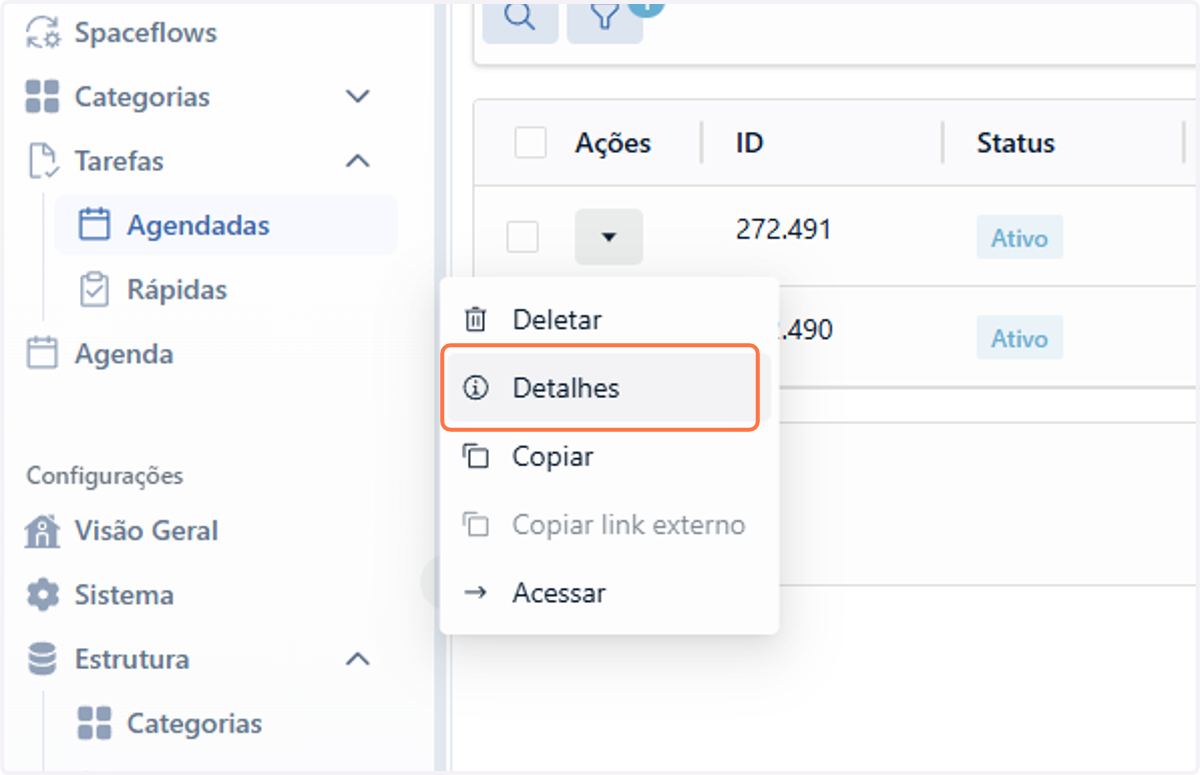Click the Categorias grid icon near Spaceflows
1200x775 pixels.
tap(42, 97)
